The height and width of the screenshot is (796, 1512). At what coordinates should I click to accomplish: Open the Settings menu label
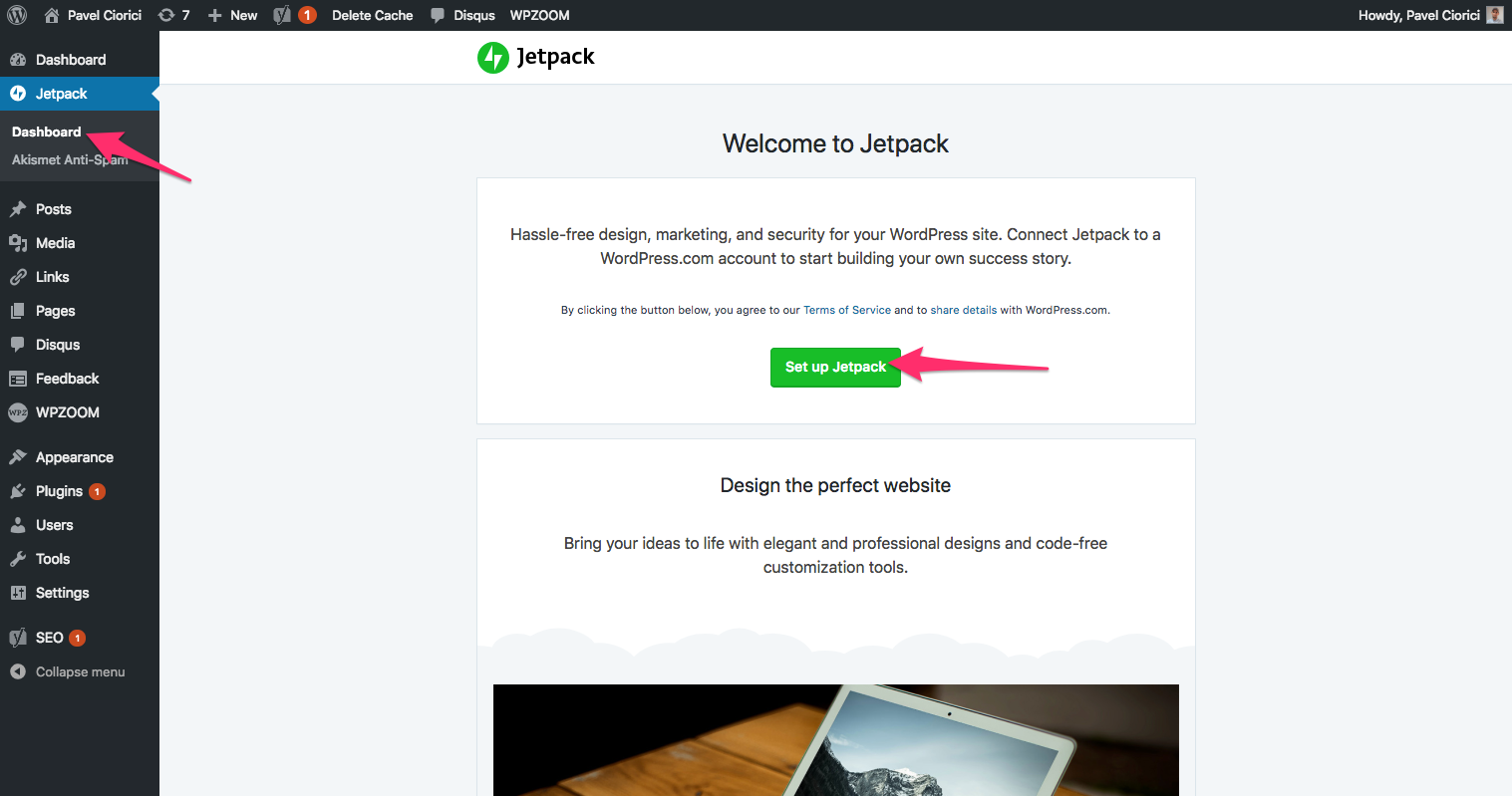click(63, 593)
